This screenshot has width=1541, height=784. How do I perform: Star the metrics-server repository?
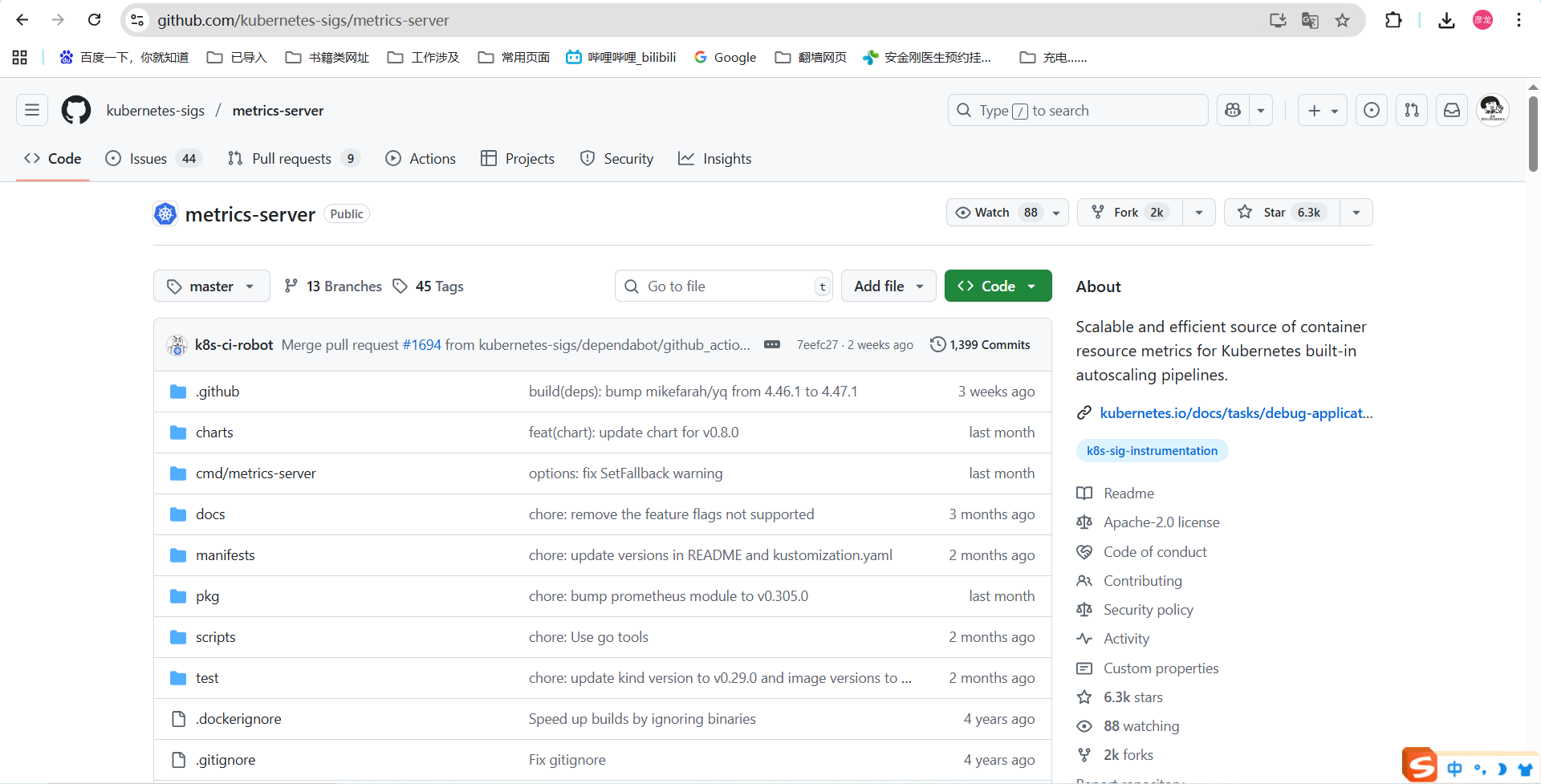1282,212
